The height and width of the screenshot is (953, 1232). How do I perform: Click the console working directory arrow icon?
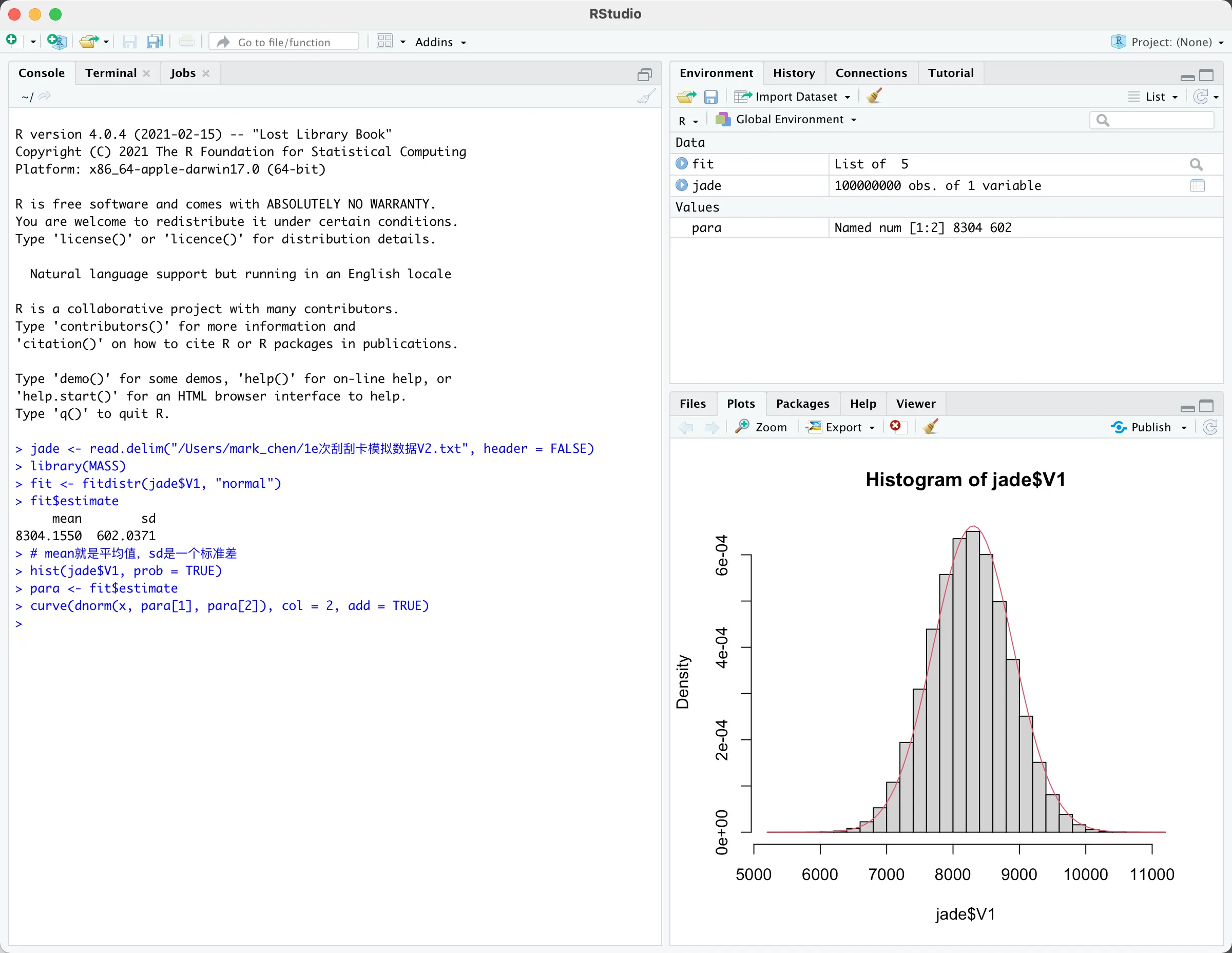45,96
